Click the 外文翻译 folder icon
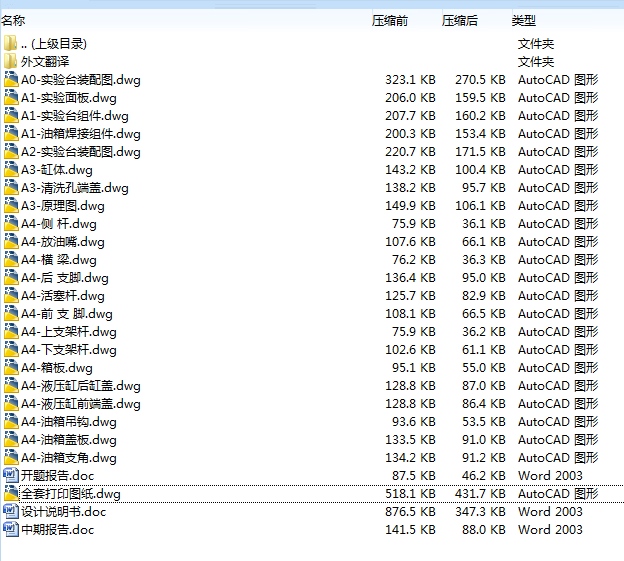Screen dimensions: 624x561 (10, 61)
